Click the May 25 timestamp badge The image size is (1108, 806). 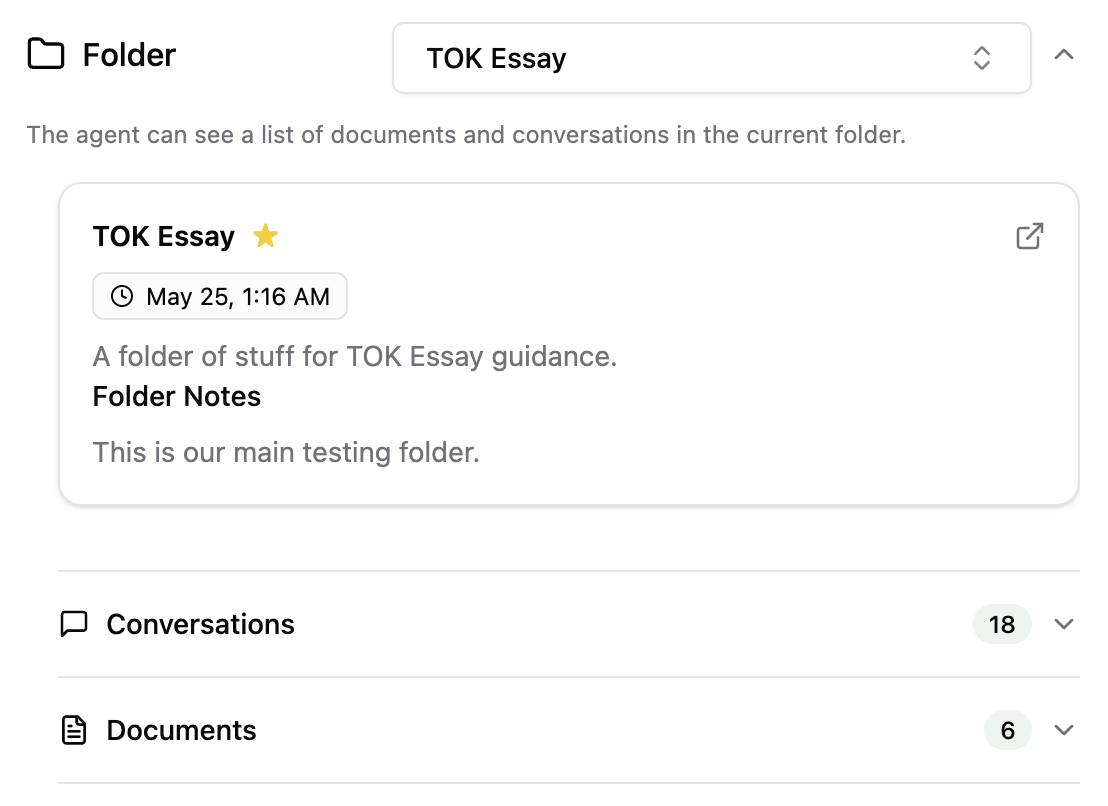click(x=219, y=296)
